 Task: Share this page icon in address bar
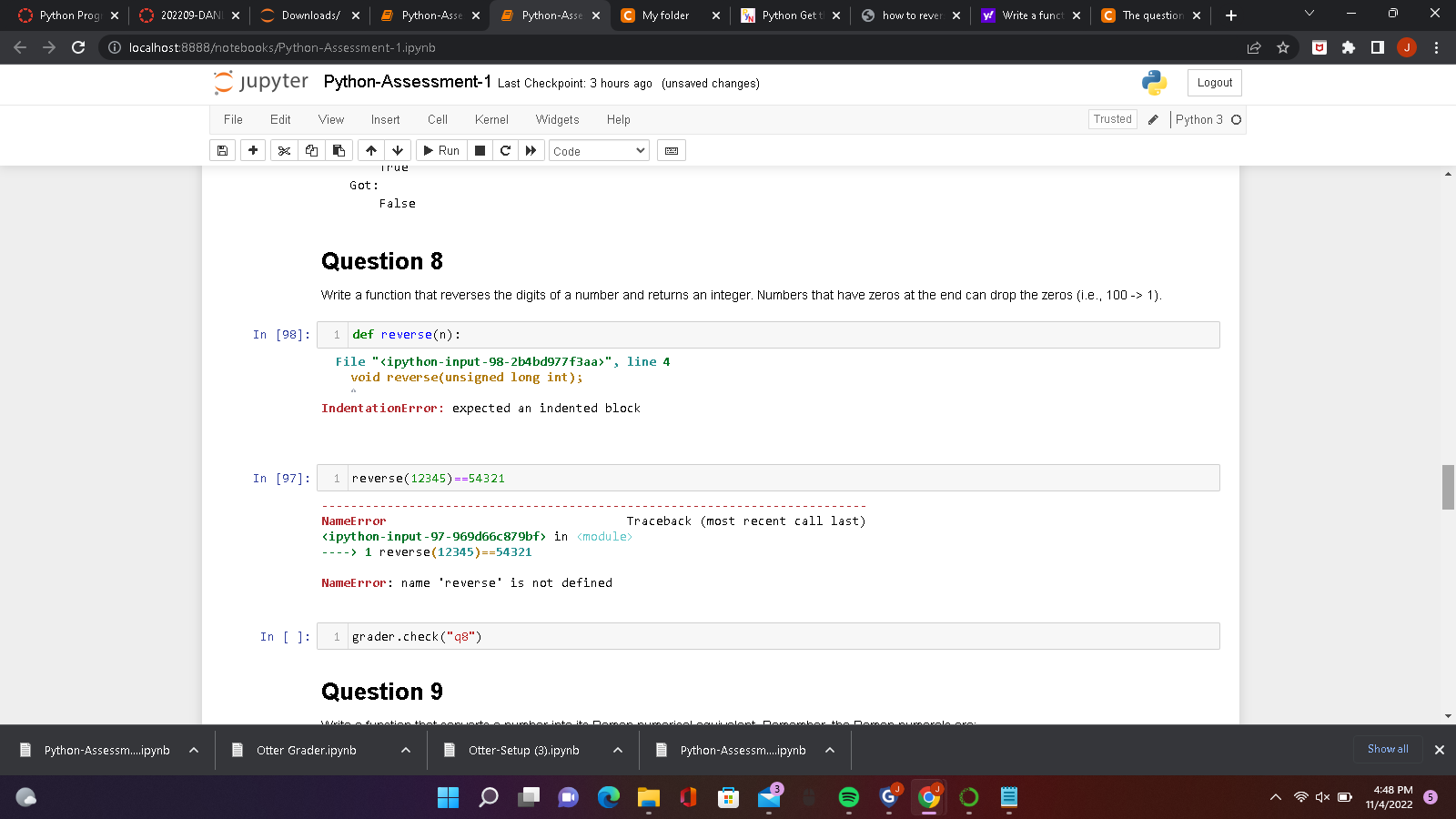(x=1254, y=47)
